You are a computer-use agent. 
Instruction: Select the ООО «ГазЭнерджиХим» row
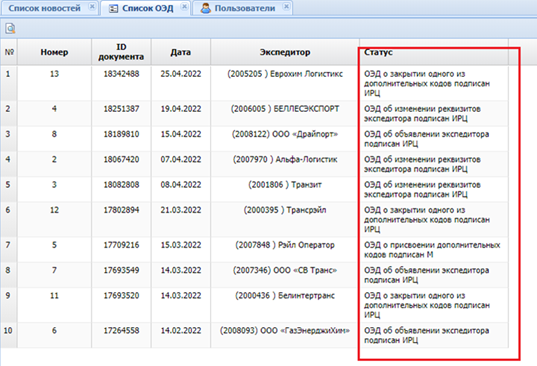[254, 335]
